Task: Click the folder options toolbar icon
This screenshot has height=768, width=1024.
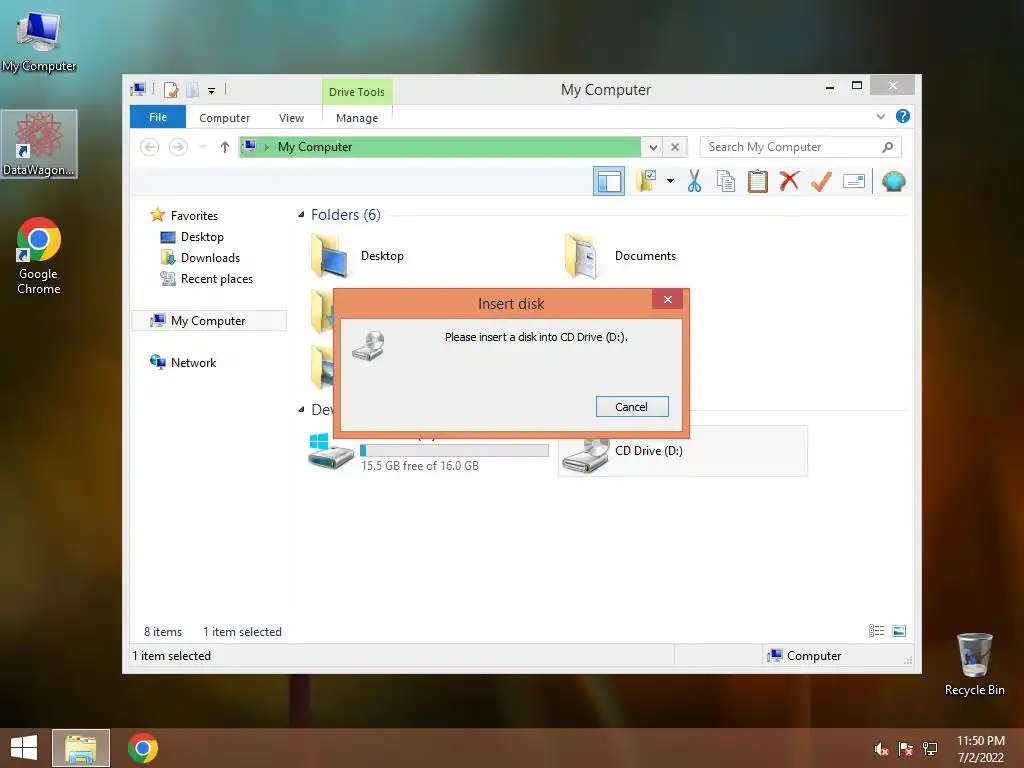Action: (647, 181)
